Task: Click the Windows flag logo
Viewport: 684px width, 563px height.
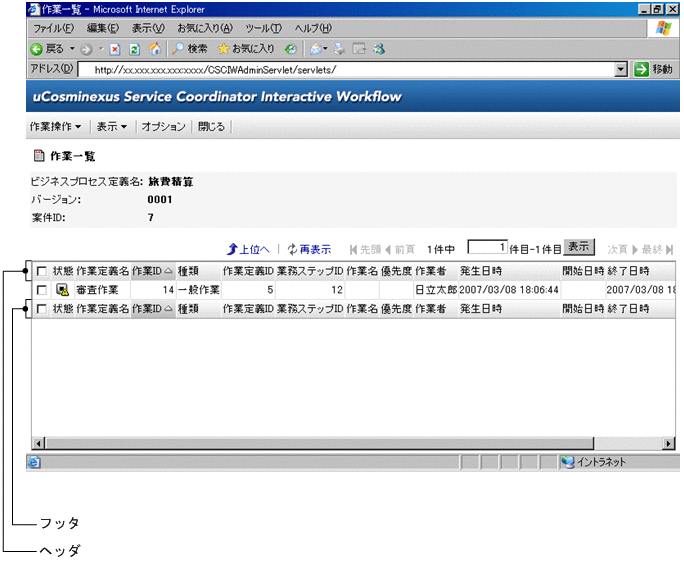Action: click(663, 28)
